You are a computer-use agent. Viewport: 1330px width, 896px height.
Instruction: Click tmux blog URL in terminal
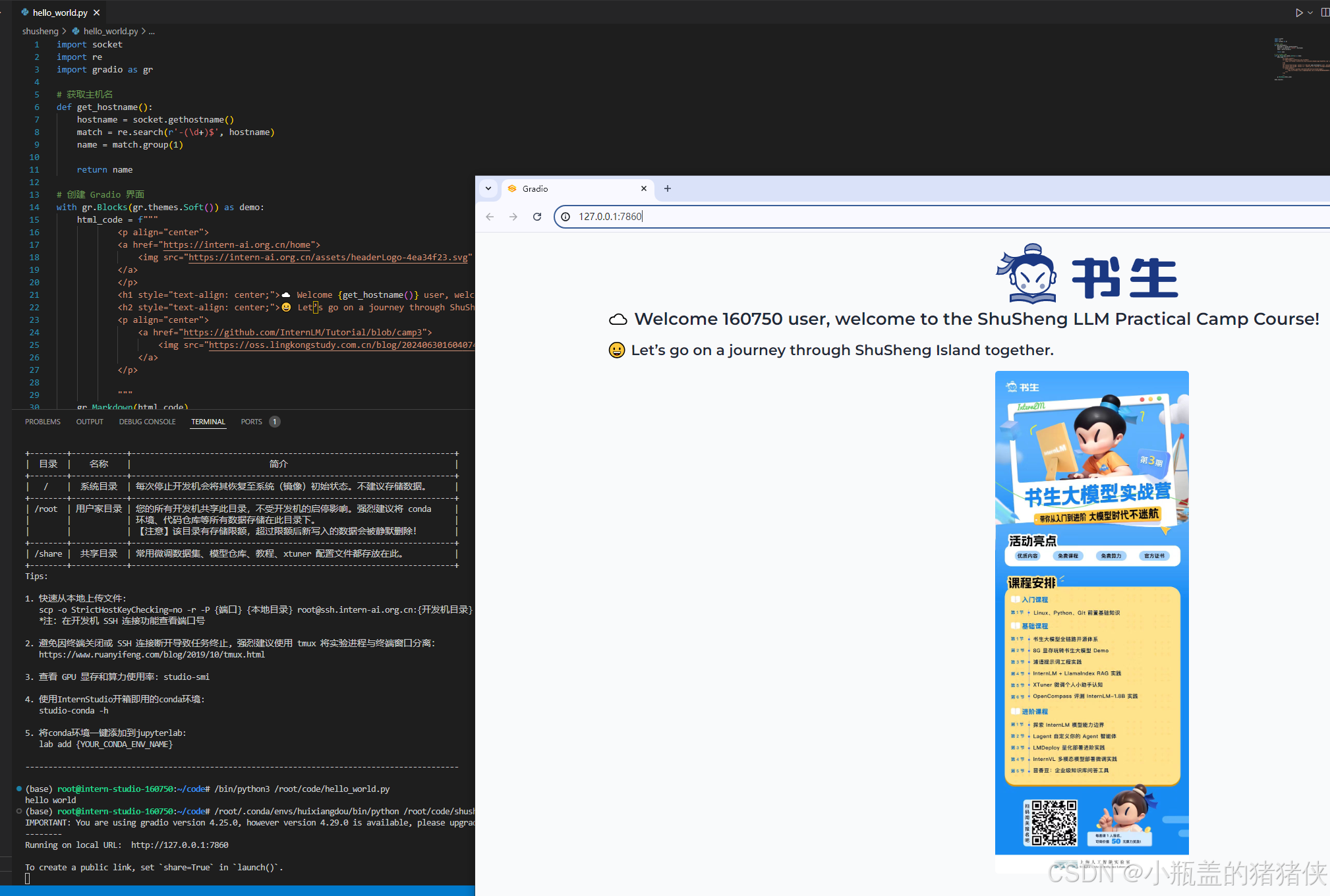[152, 655]
